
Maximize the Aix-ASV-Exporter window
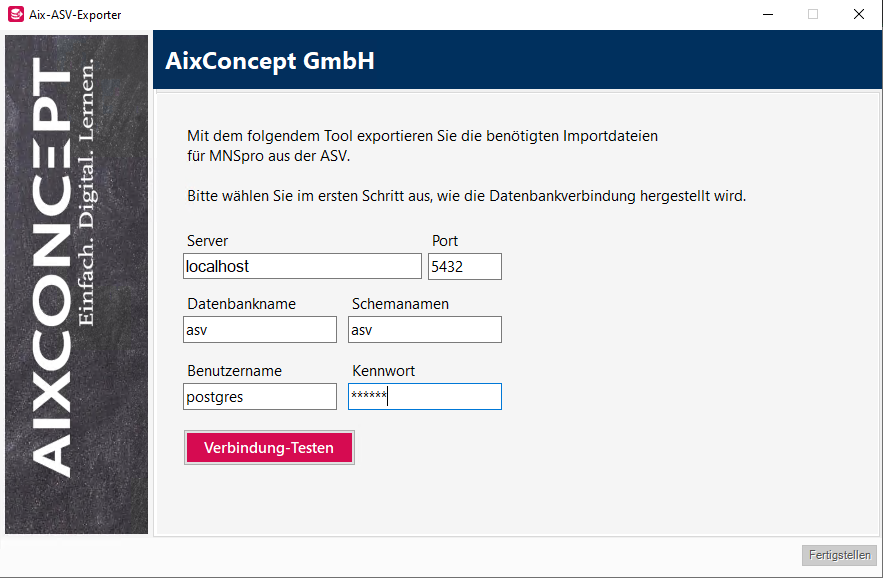(813, 14)
